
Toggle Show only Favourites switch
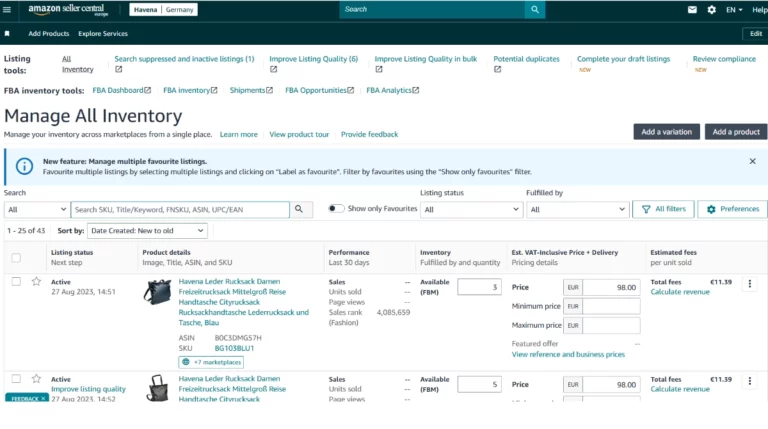tap(336, 209)
